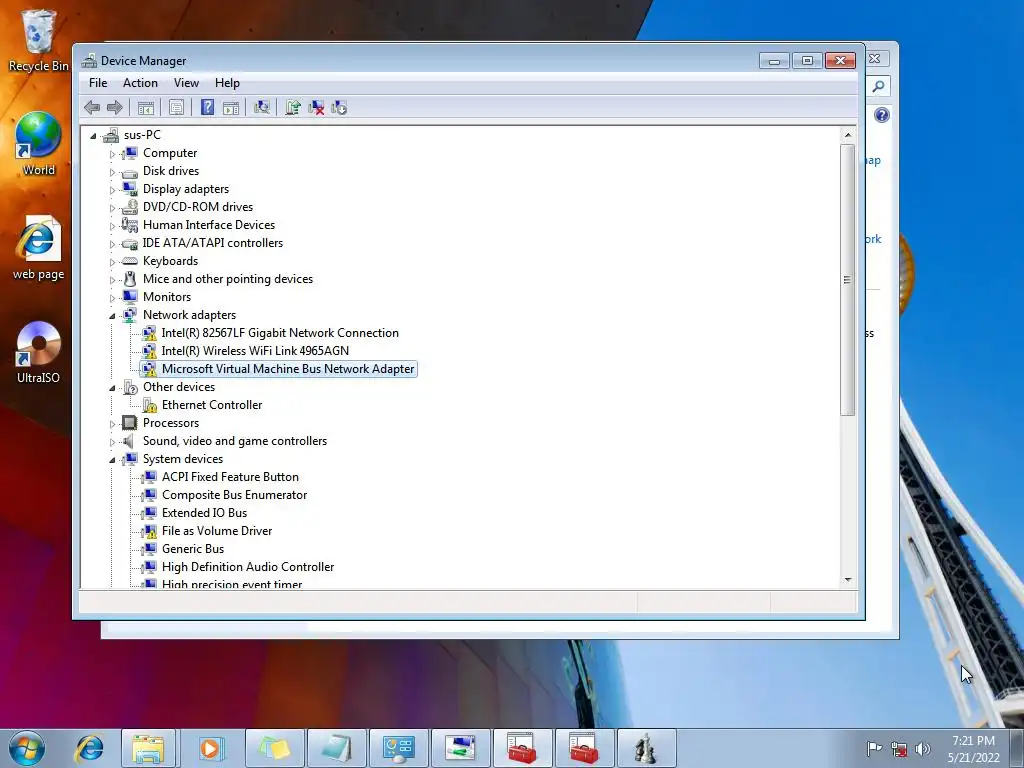Collapse the Other devices category
Image resolution: width=1024 pixels, height=768 pixels.
112,388
